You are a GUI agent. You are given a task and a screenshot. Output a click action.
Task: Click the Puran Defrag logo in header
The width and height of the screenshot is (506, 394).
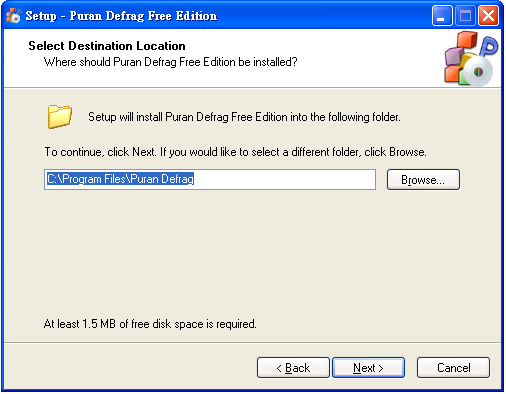pos(471,58)
